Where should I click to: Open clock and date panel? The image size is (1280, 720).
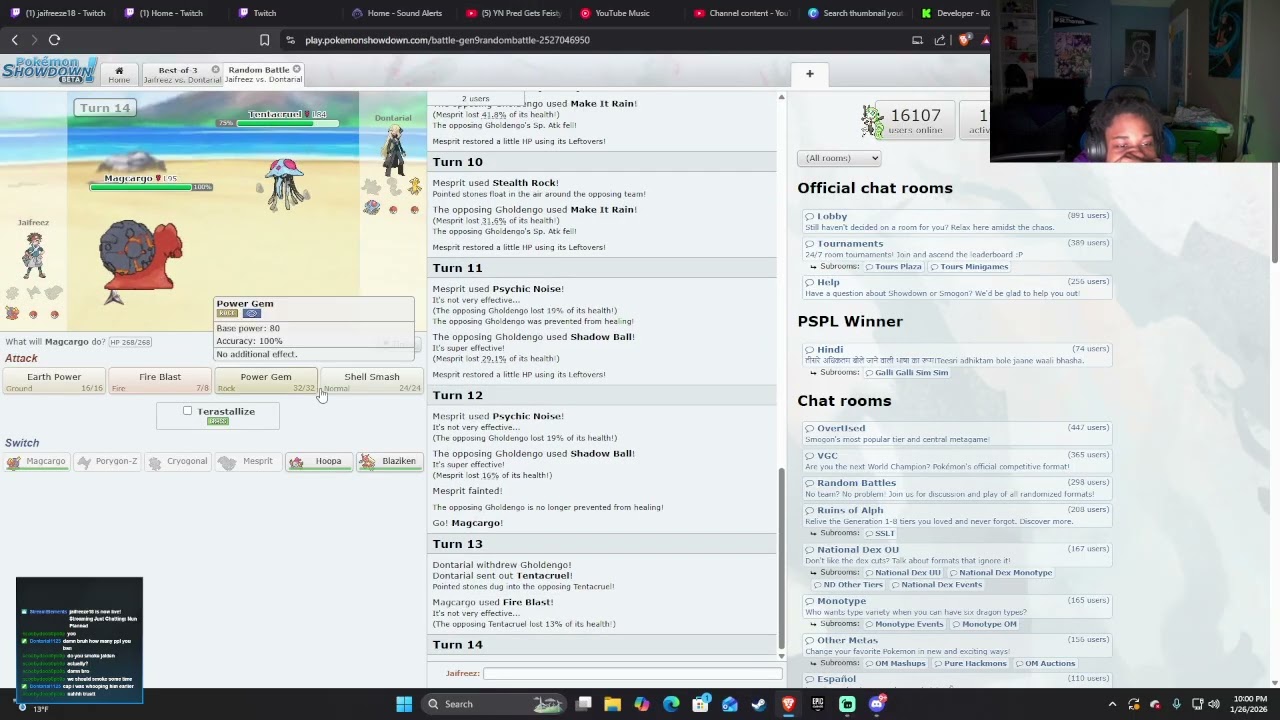[x=1249, y=704]
